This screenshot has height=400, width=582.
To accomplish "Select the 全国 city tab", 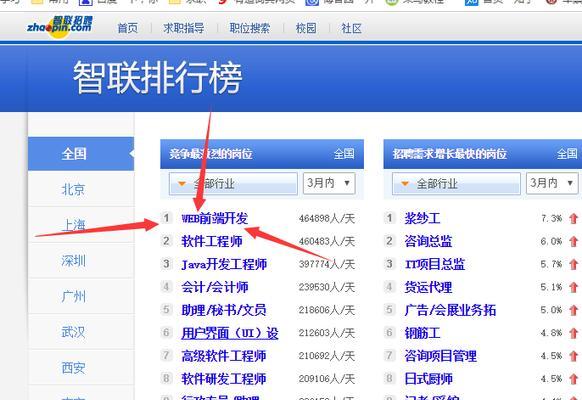I will pos(81,154).
